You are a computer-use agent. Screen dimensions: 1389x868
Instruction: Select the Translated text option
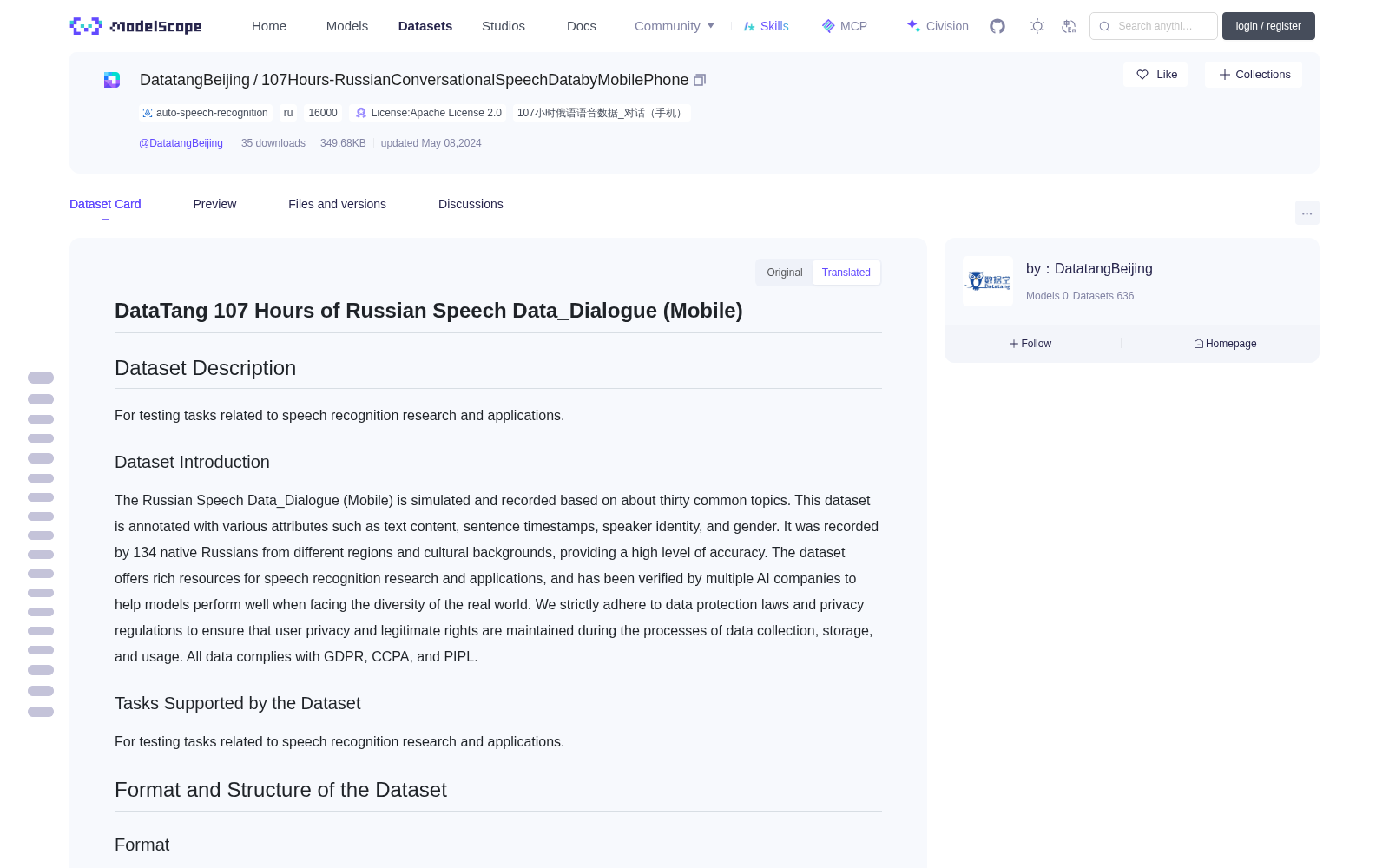pos(846,273)
